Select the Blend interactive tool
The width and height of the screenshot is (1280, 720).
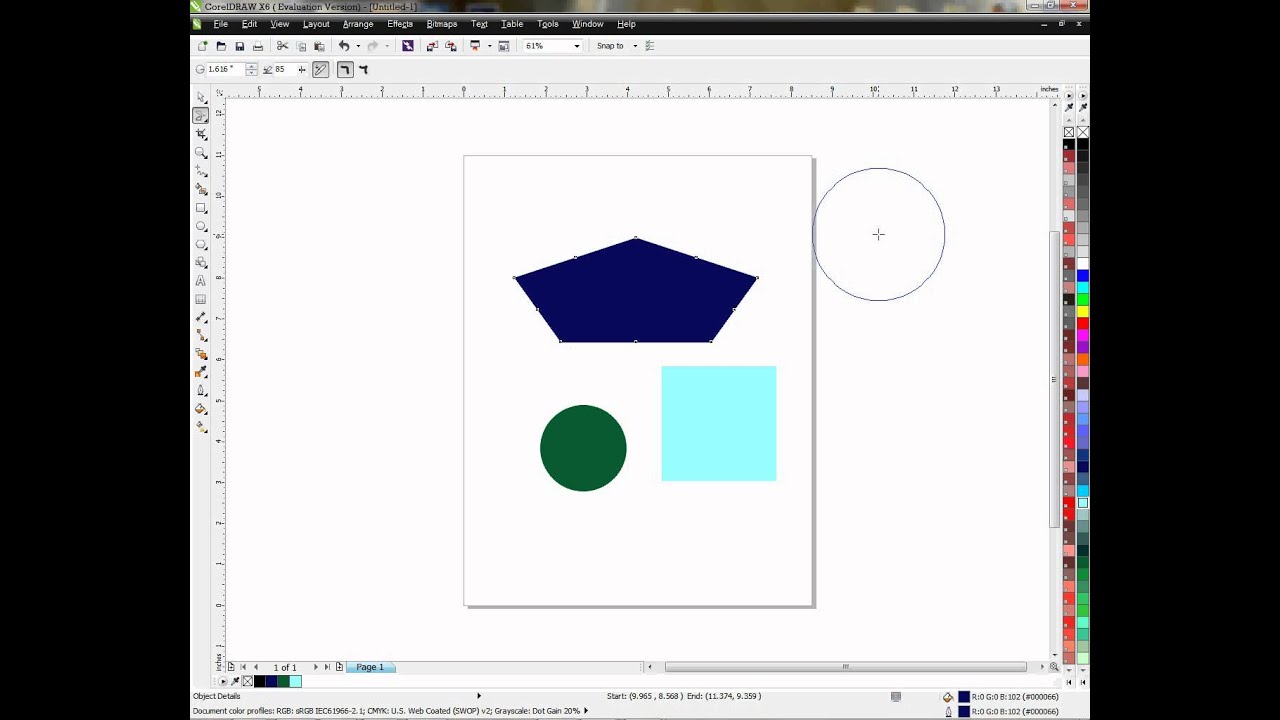pyautogui.click(x=201, y=354)
